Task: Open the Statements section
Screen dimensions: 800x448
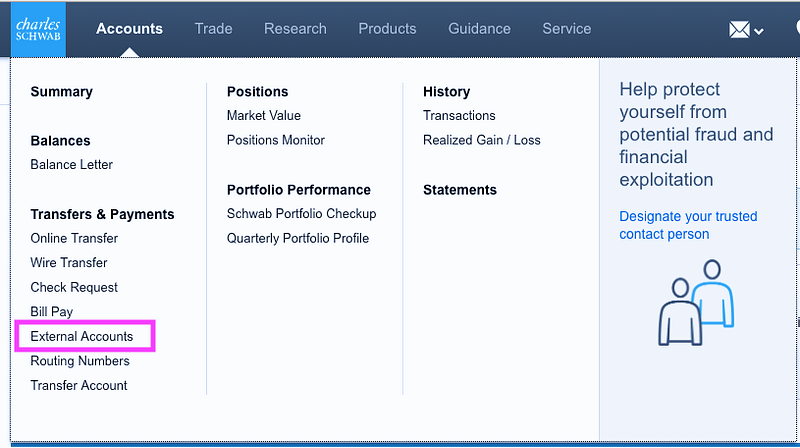Action: (x=460, y=190)
